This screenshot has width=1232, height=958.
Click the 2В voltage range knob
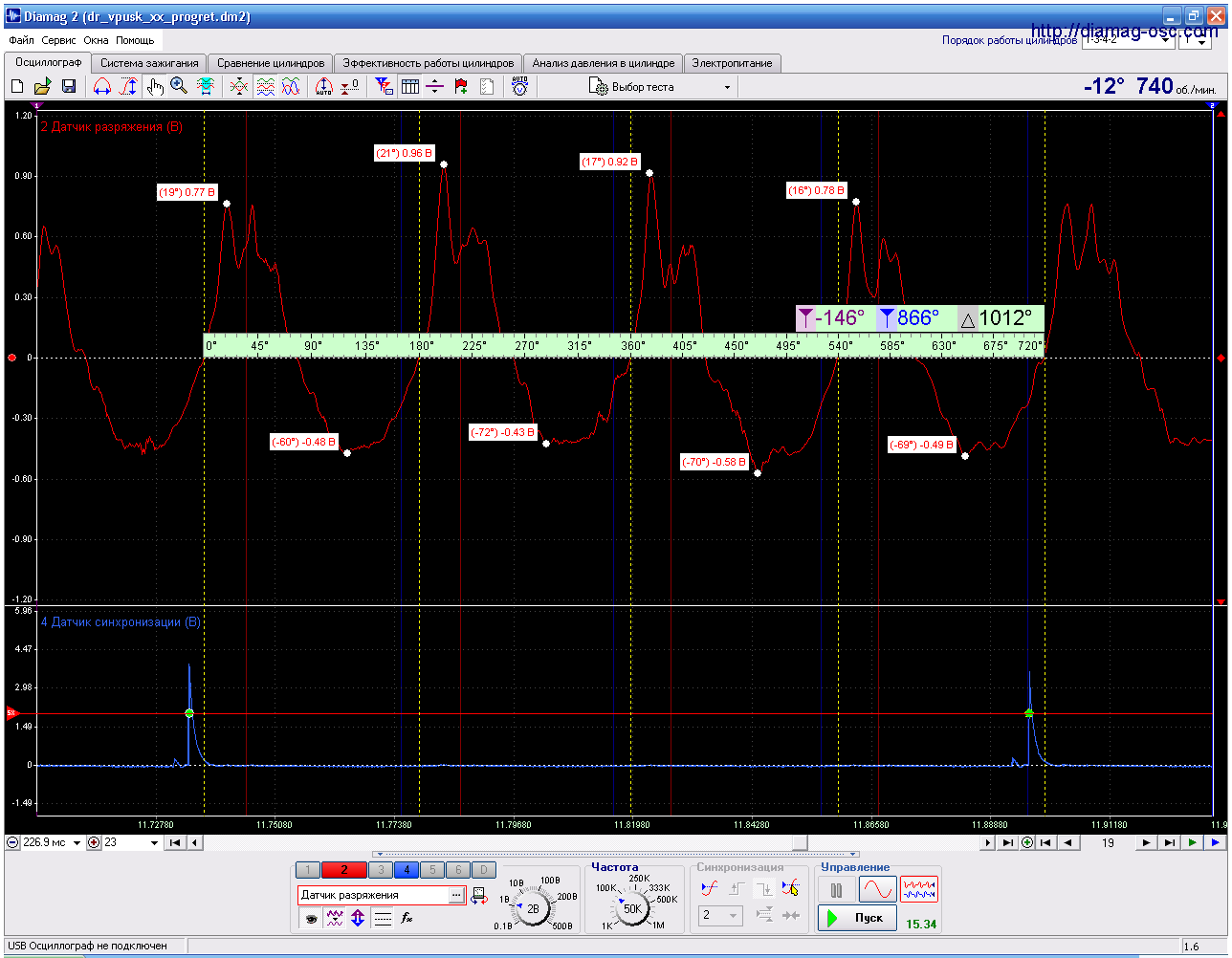[532, 909]
